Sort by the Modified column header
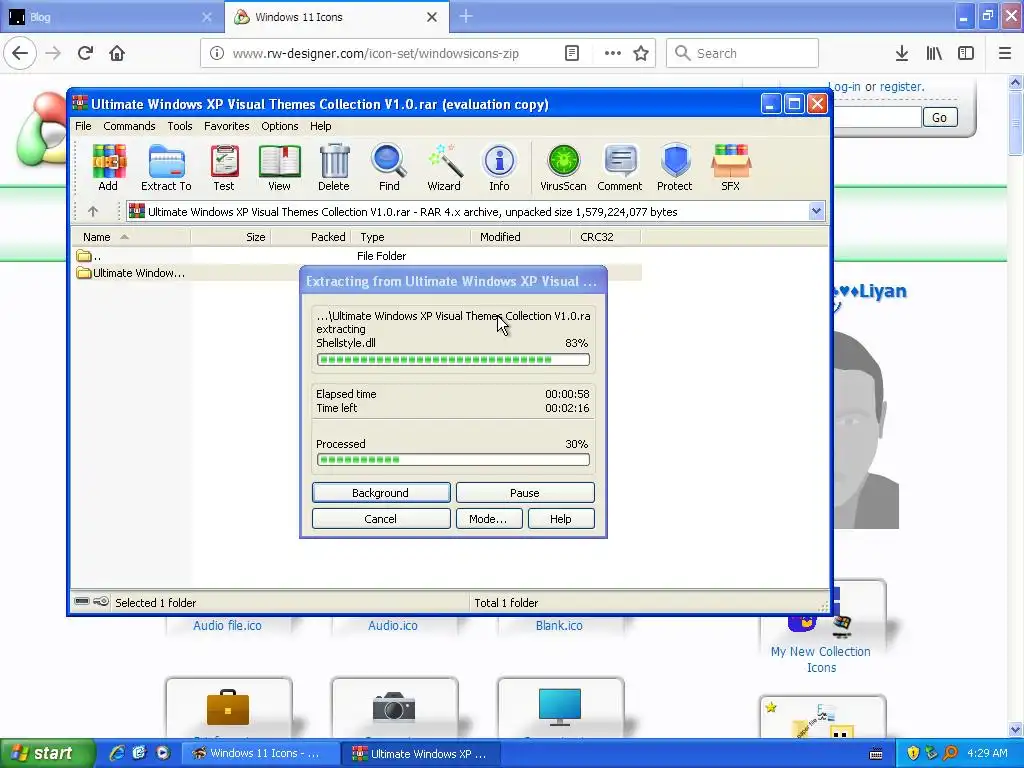Viewport: 1024px width, 768px height. coord(520,237)
